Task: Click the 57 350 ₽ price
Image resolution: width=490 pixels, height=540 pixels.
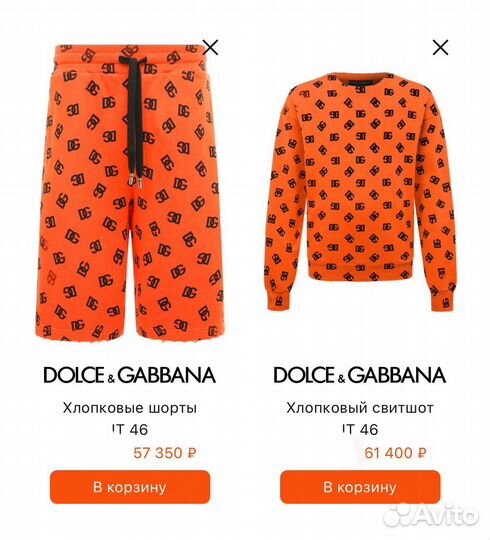Action: [165, 453]
